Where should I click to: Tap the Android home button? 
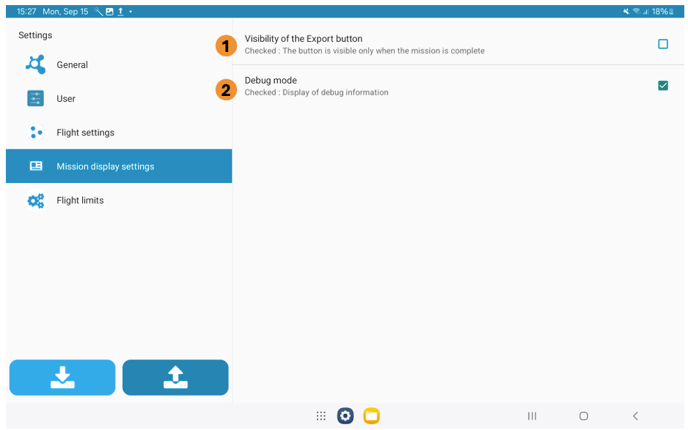click(x=583, y=416)
